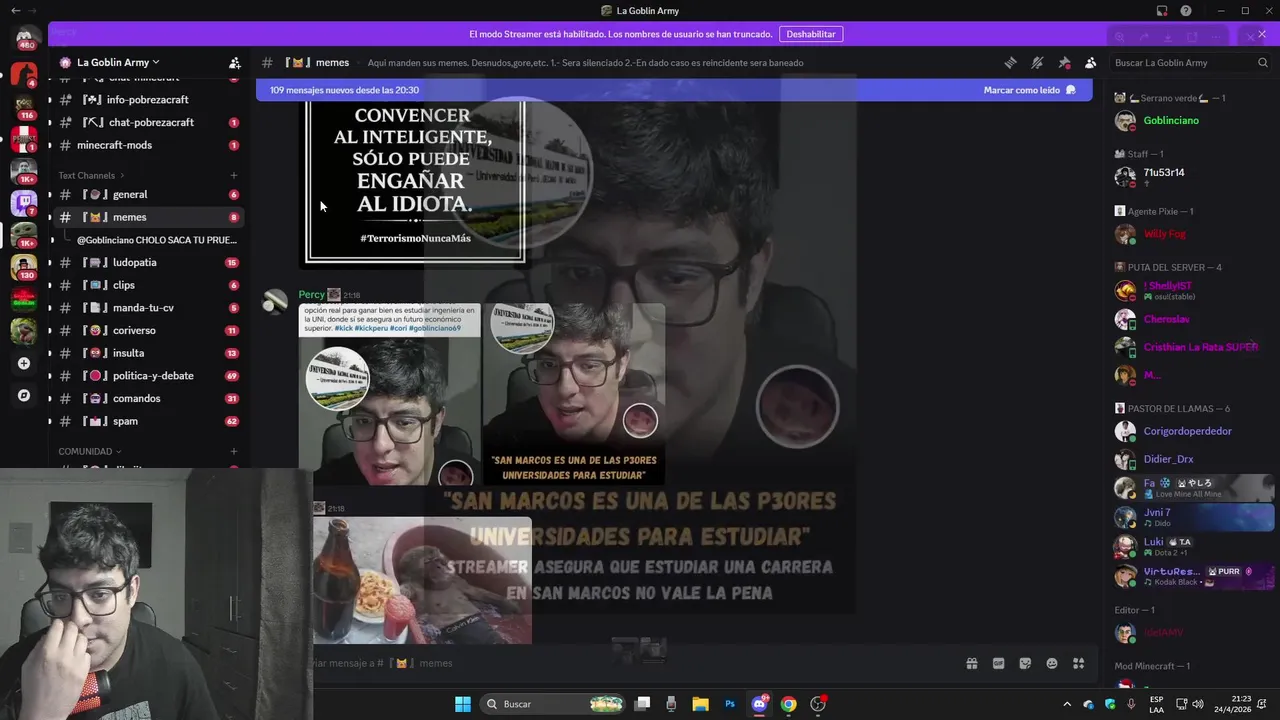
Task: Open pinned messages pin icon
Action: (1064, 62)
